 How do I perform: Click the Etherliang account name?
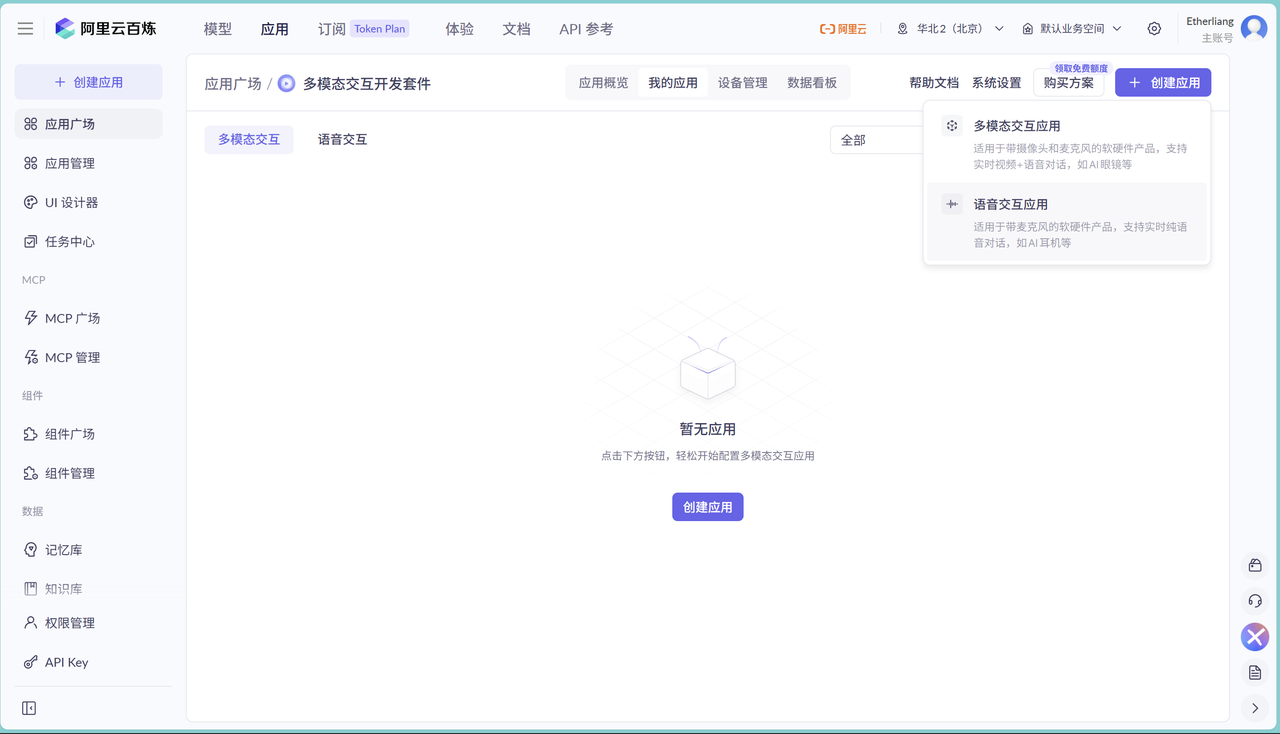coord(1210,21)
